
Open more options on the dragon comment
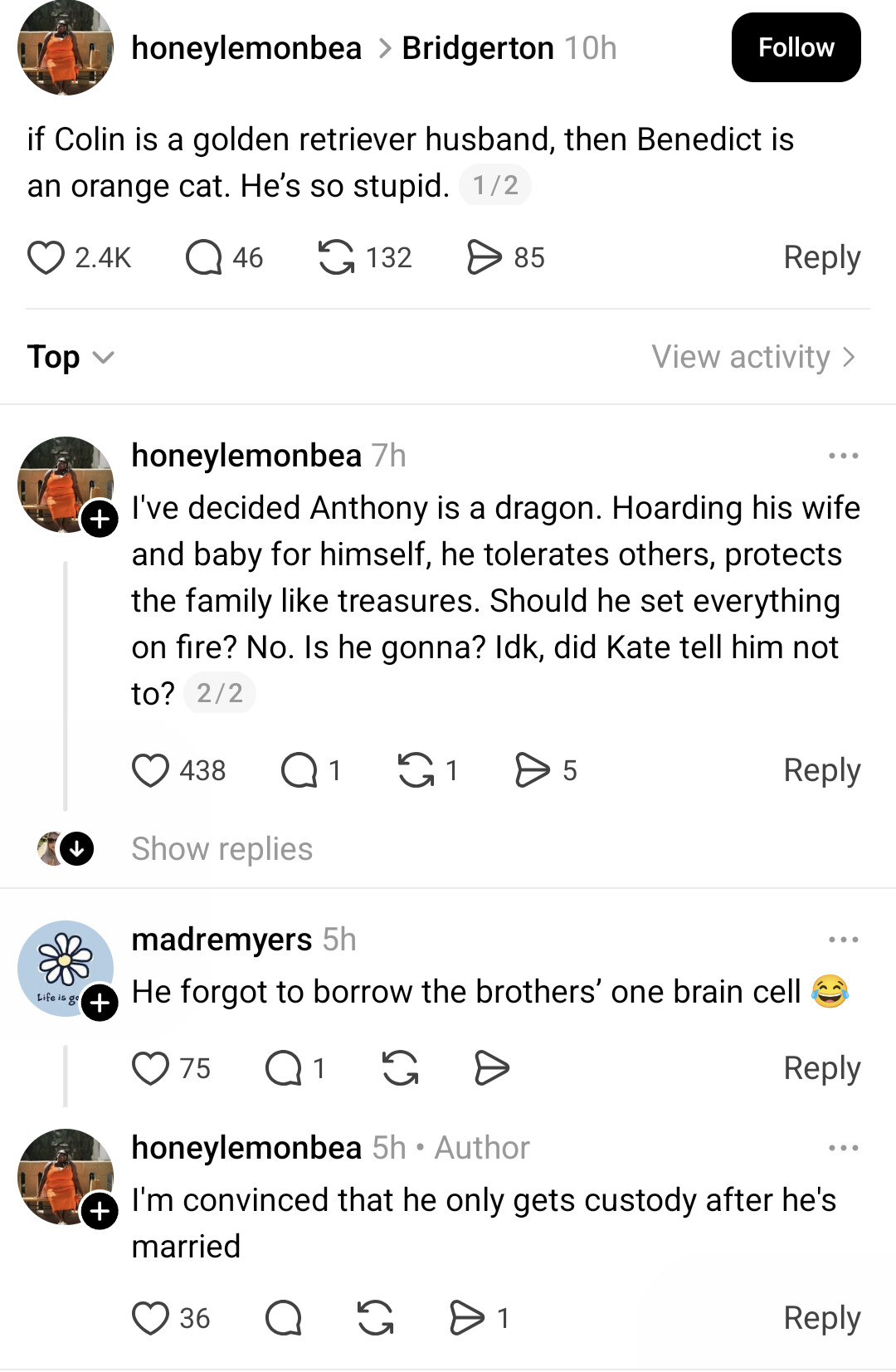(843, 456)
